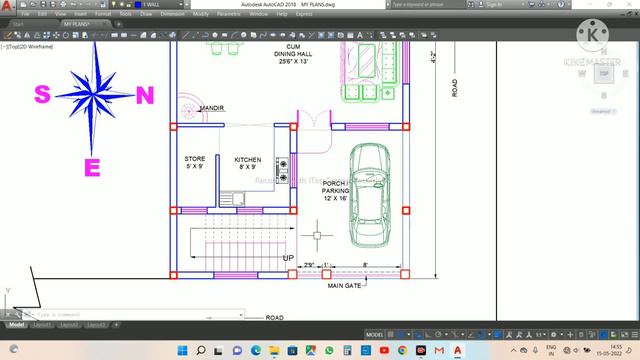Select the Hatch tool
640x360 pixels.
pyautogui.click(x=321, y=36)
